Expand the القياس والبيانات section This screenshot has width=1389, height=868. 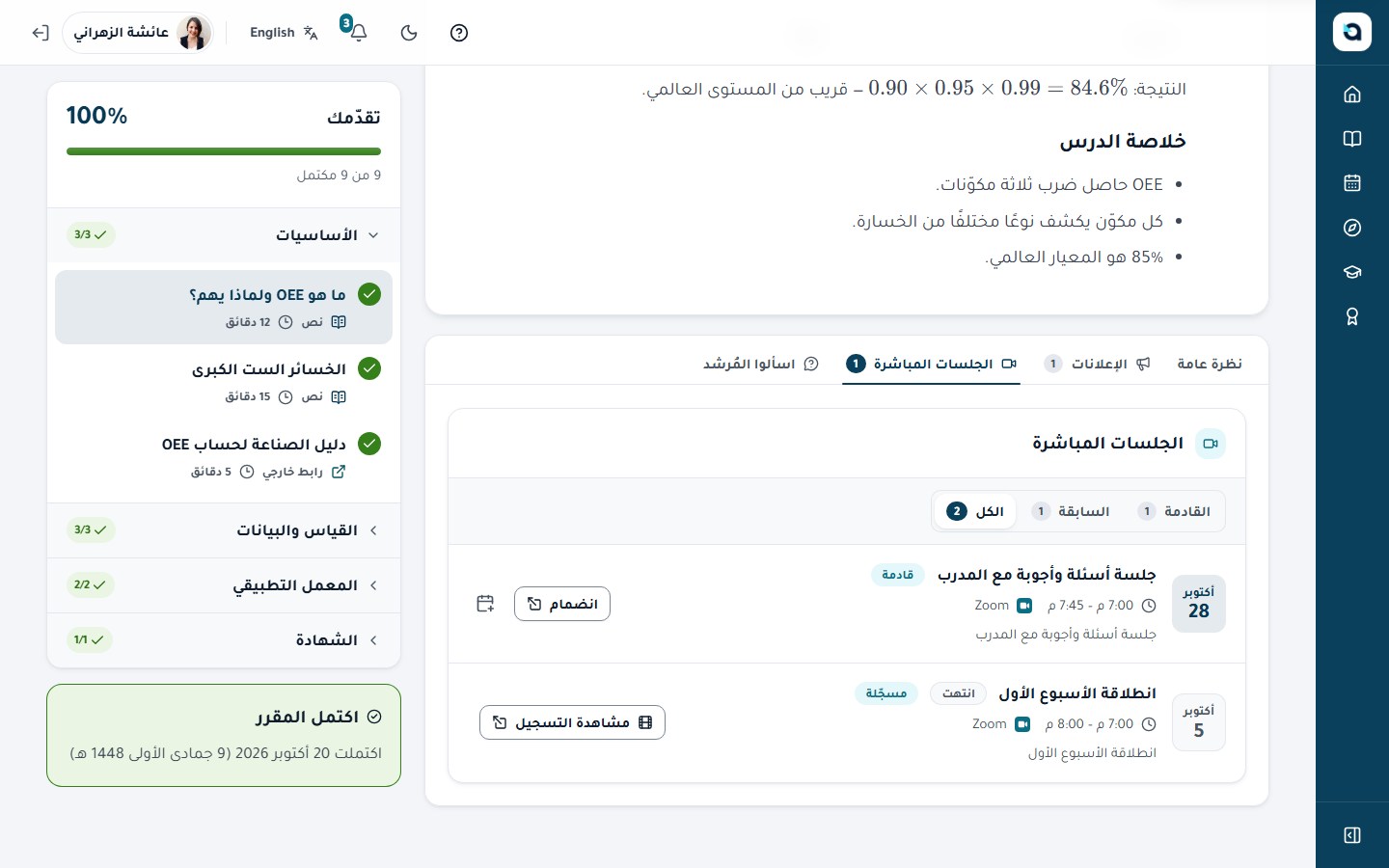[224, 530]
